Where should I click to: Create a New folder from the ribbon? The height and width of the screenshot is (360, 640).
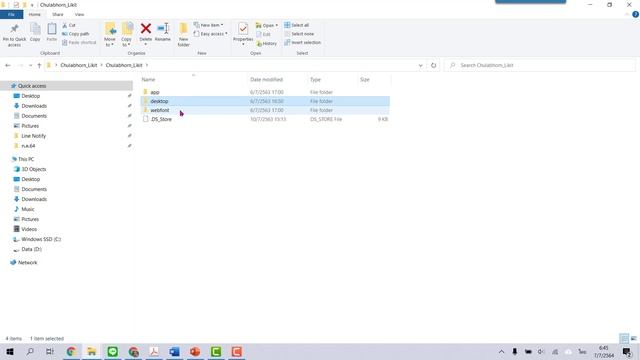click(184, 34)
